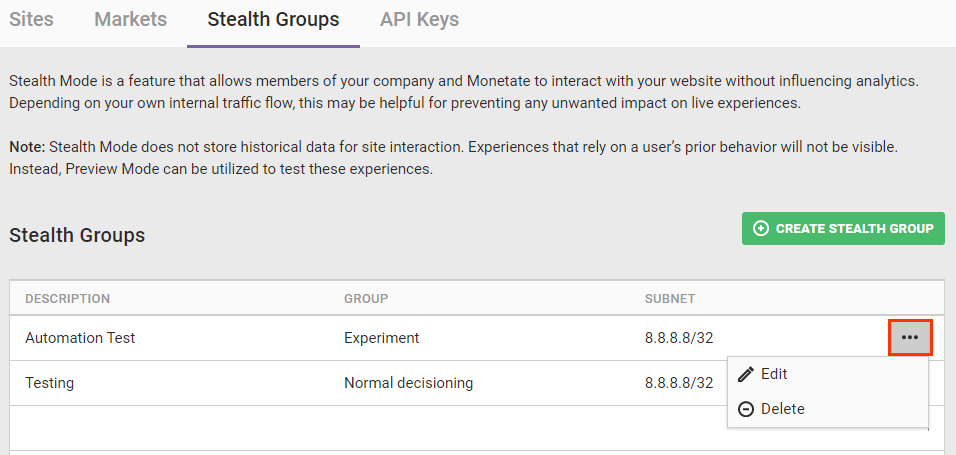Click the Experiment group cell
The image size is (956, 455).
[382, 338]
